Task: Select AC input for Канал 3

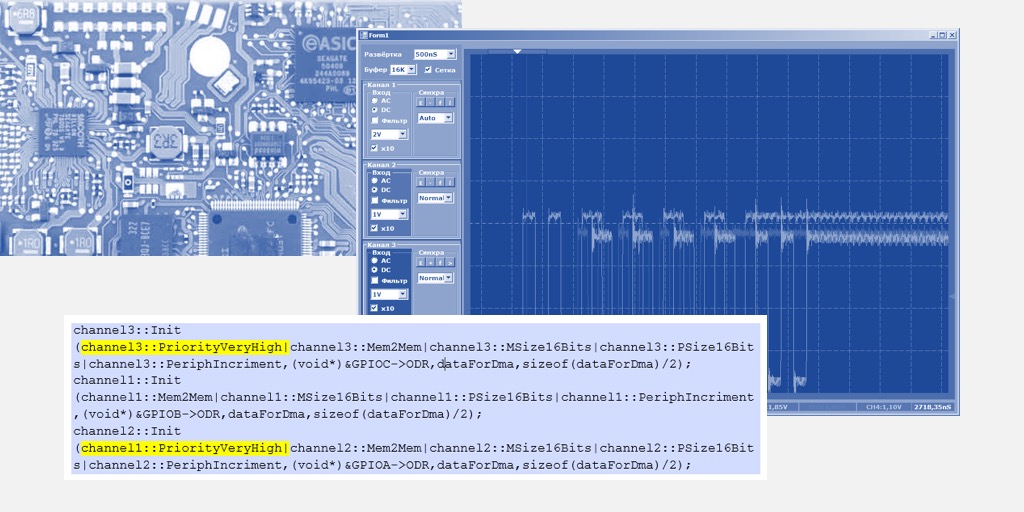Action: tap(374, 260)
